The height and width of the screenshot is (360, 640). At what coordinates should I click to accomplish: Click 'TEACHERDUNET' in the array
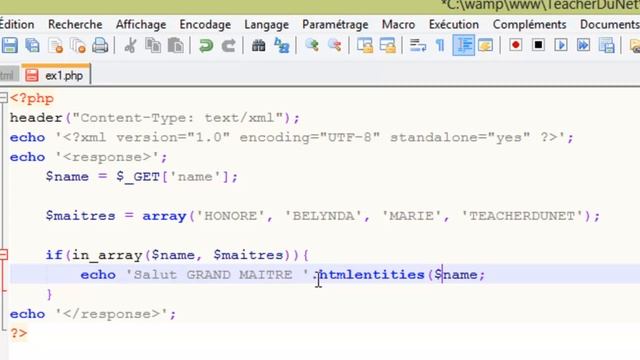point(522,216)
